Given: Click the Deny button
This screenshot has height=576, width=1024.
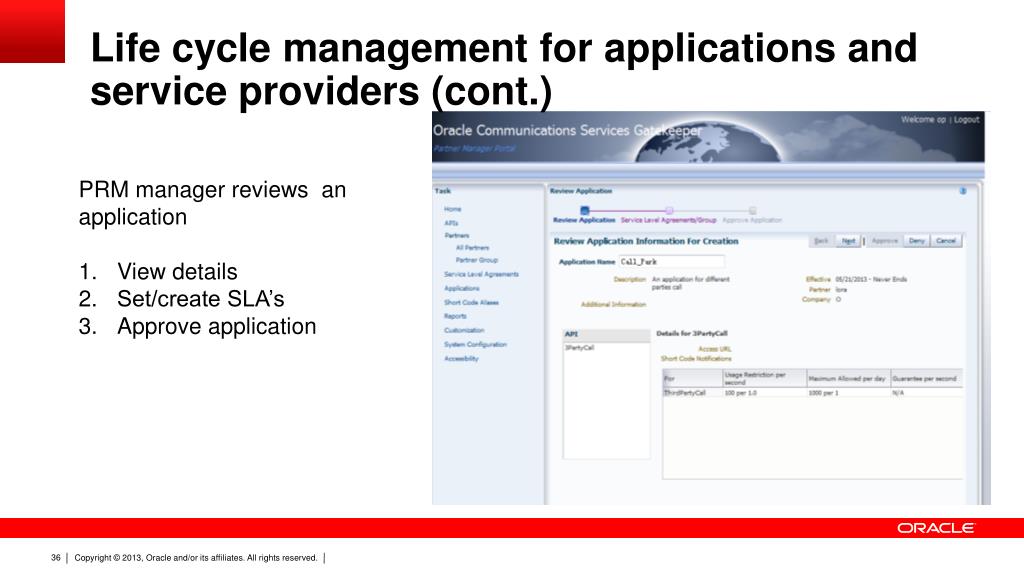Looking at the screenshot, I should point(917,241).
